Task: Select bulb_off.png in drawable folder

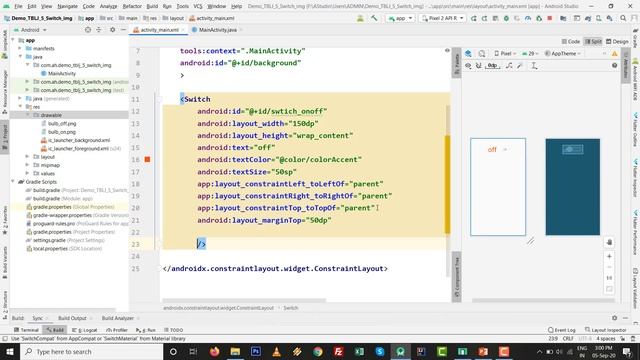Action: [x=62, y=123]
